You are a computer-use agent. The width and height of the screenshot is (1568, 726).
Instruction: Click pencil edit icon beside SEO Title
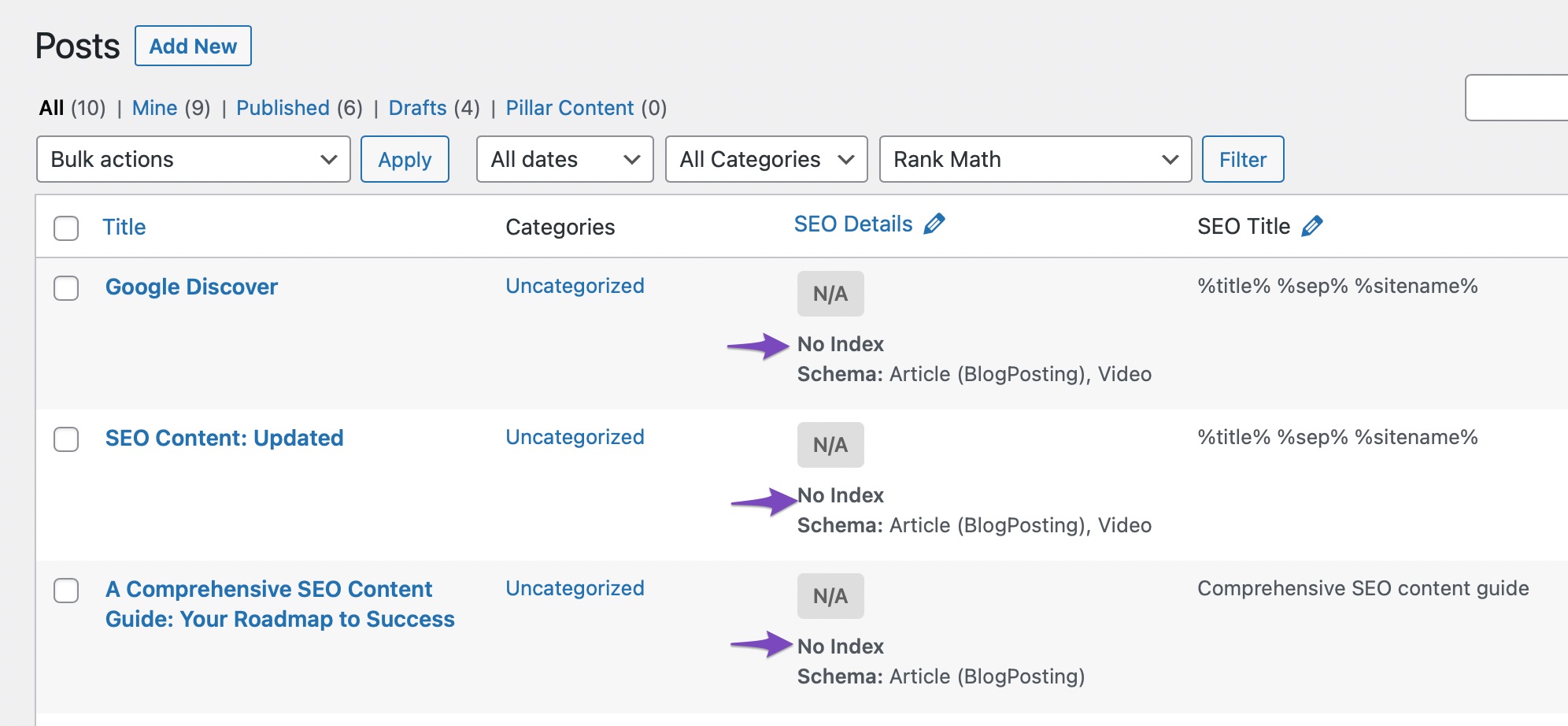pyautogui.click(x=1312, y=227)
